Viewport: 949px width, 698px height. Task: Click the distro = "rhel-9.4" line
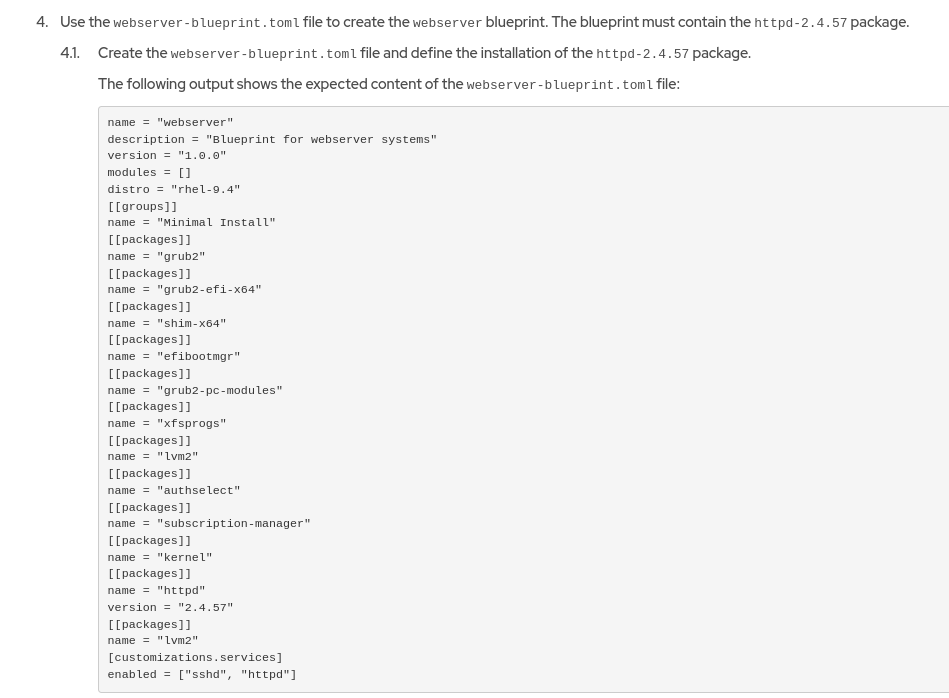pyautogui.click(x=174, y=189)
